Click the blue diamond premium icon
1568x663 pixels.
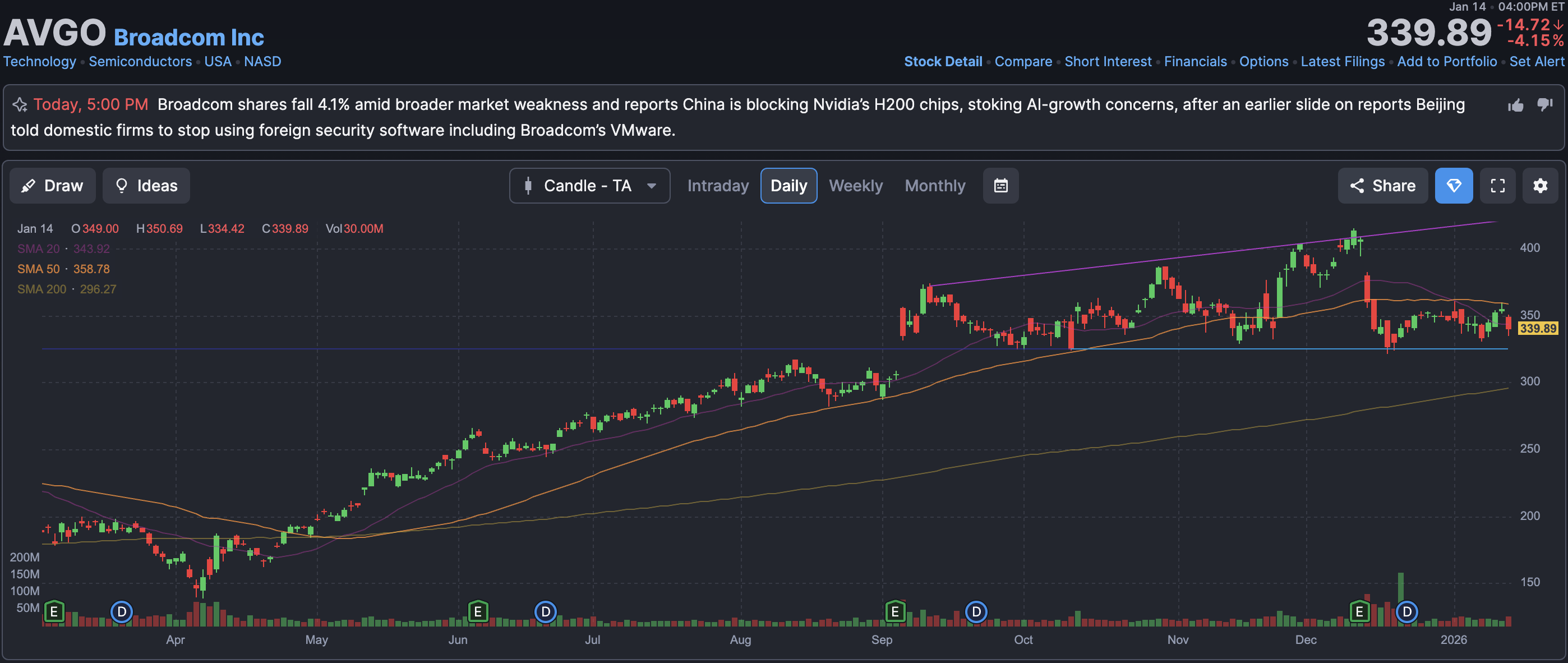(1454, 186)
